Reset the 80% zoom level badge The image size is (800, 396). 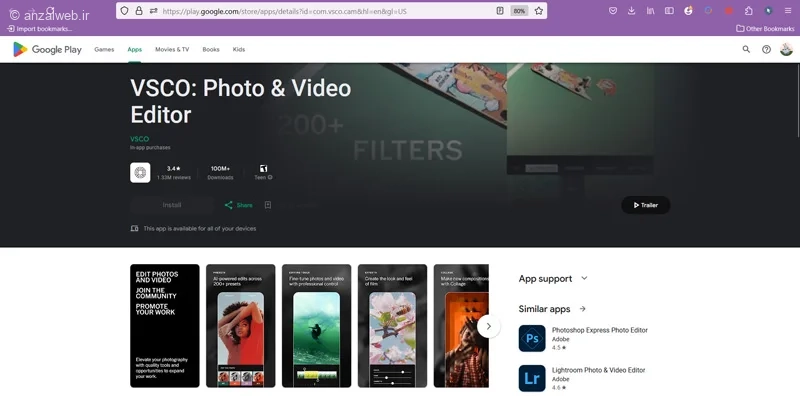[519, 11]
